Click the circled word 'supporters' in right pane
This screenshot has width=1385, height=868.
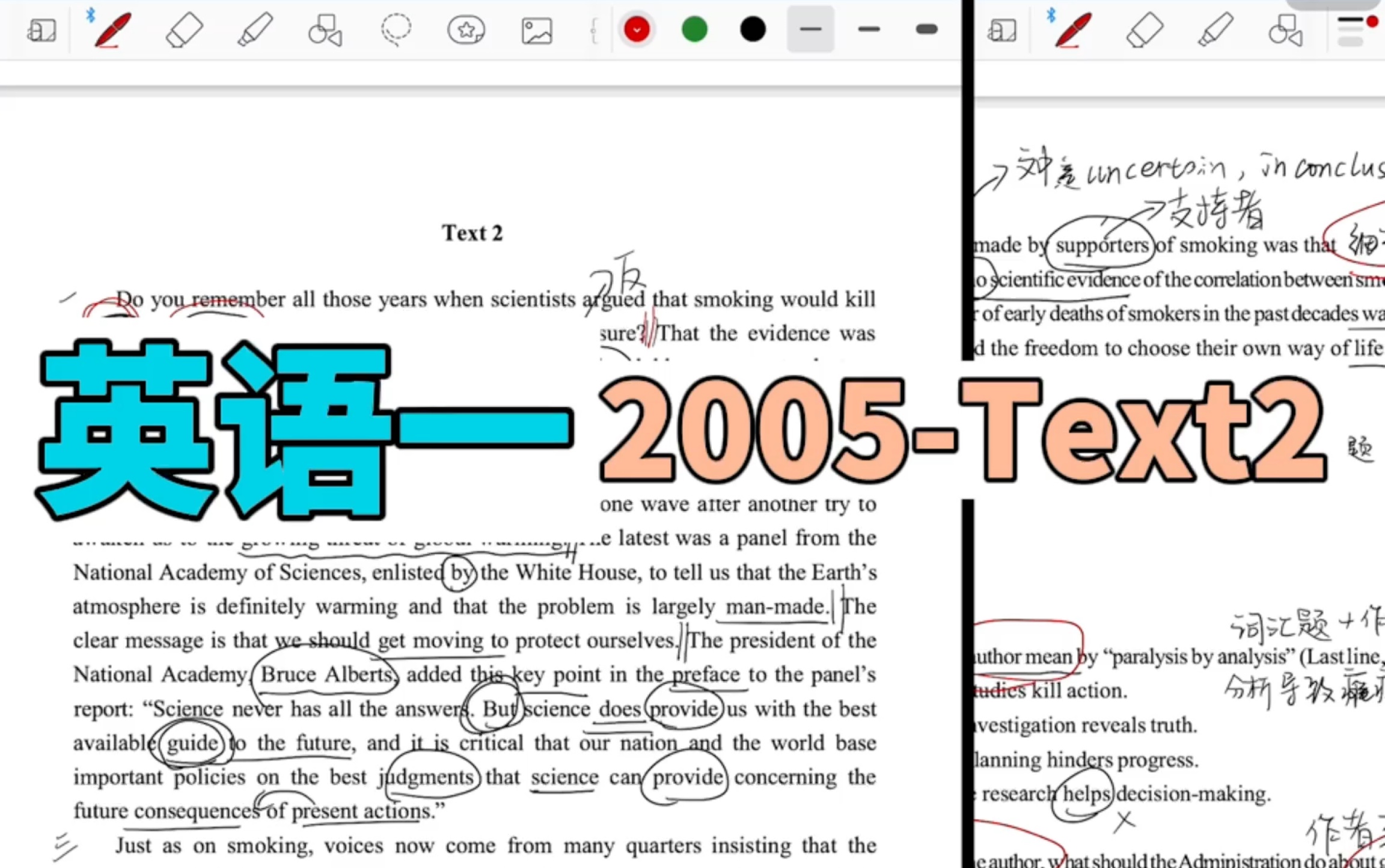pyautogui.click(x=1102, y=245)
